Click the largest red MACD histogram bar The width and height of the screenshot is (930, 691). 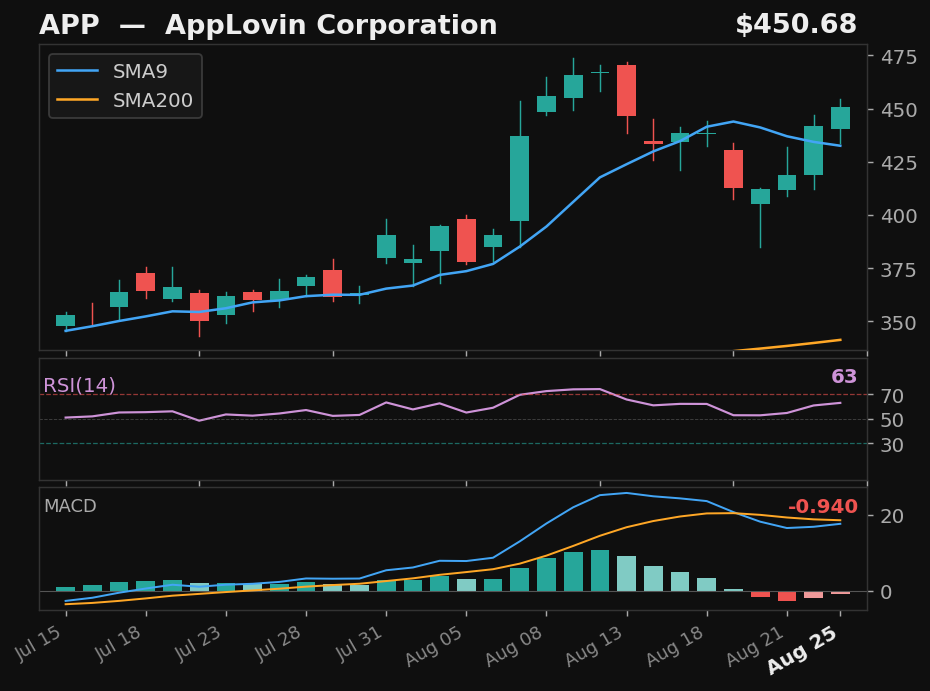click(787, 596)
